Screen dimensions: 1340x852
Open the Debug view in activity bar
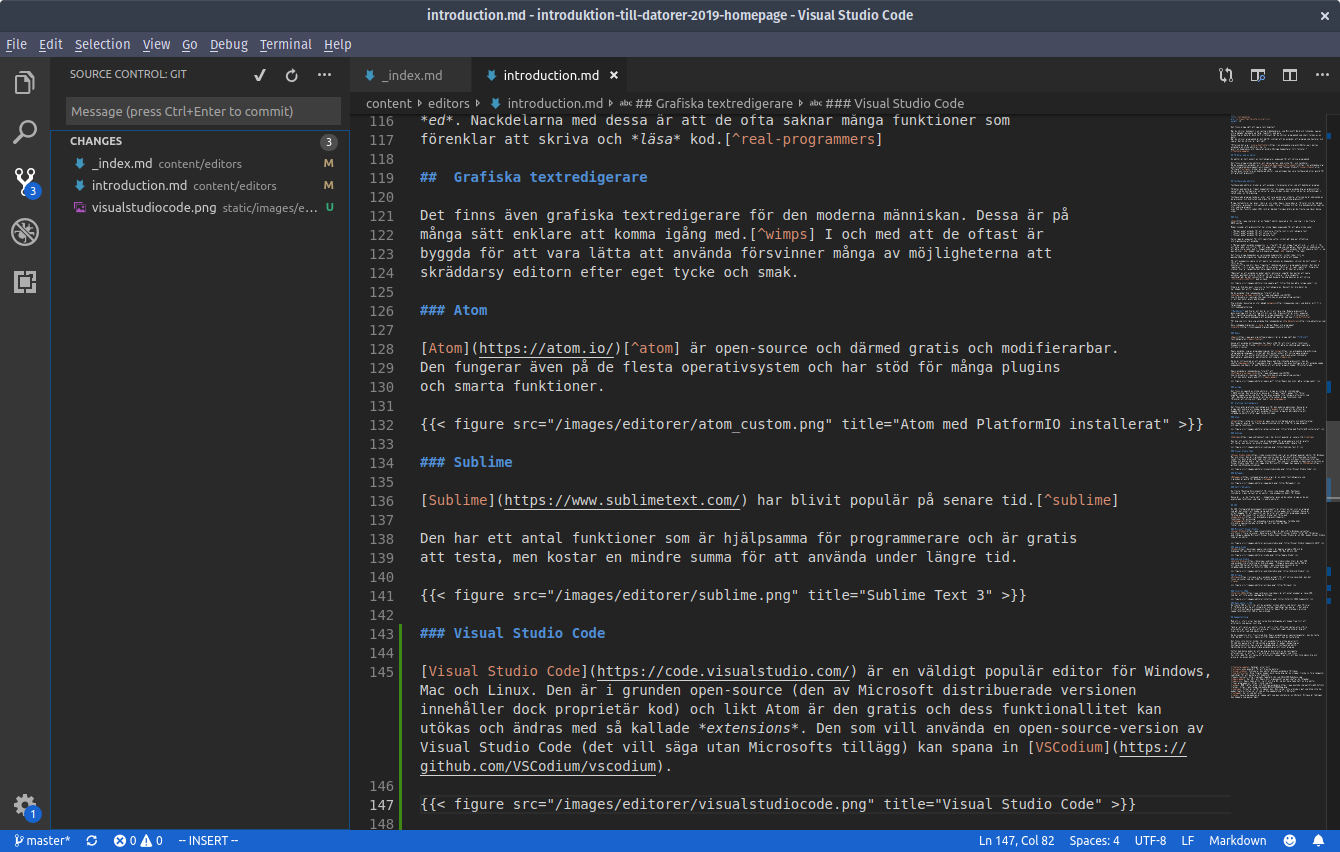coord(25,232)
